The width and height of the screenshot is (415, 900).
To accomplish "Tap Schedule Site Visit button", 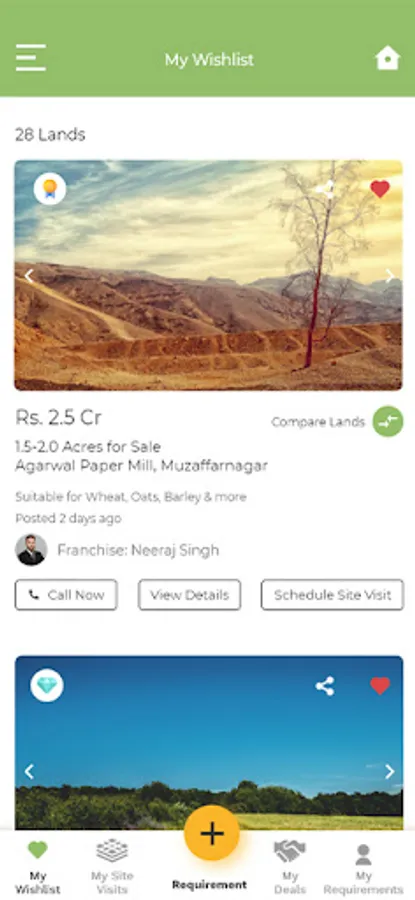I will tap(332, 595).
